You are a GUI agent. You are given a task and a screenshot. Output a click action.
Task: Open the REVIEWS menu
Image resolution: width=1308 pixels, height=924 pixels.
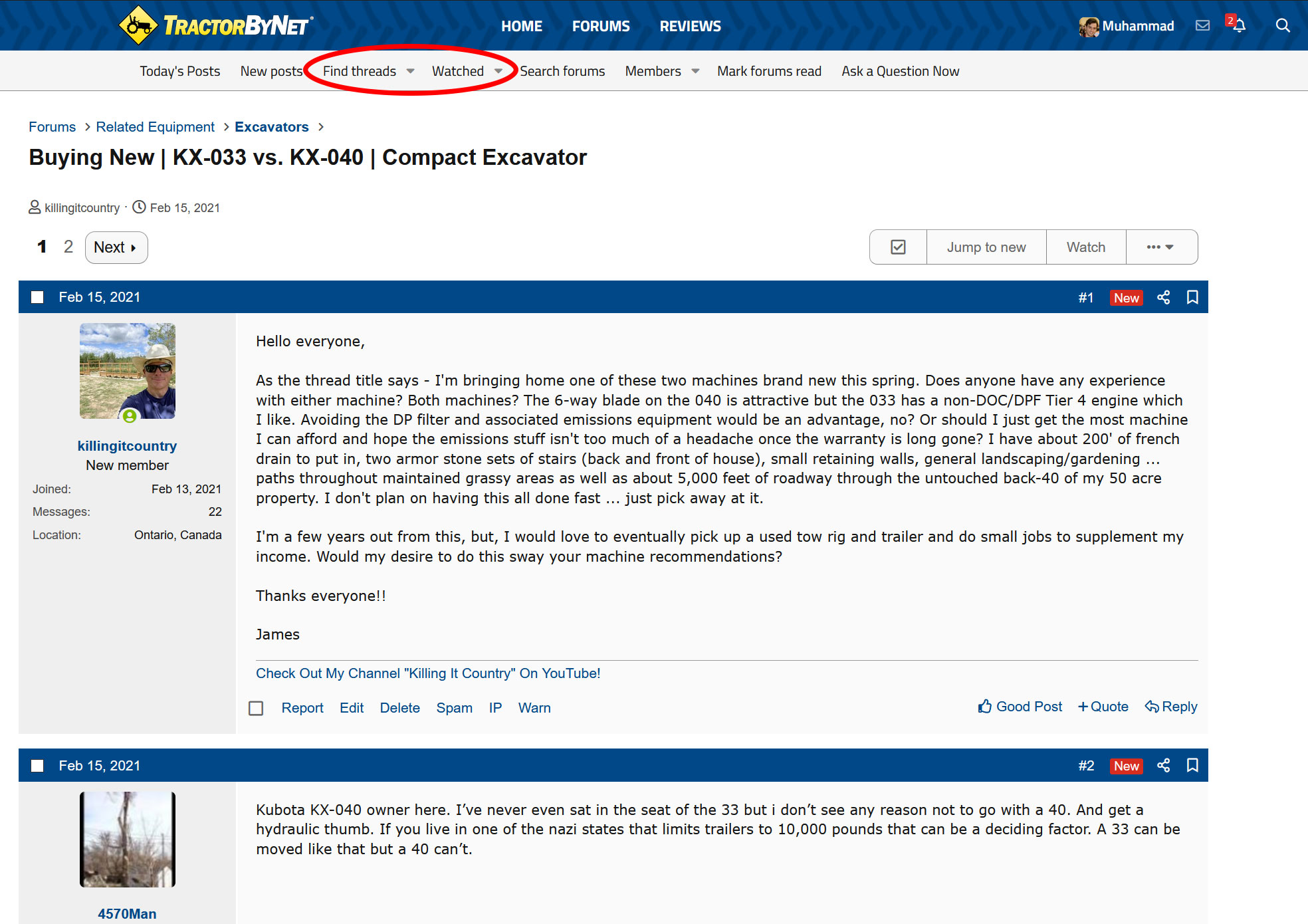click(690, 26)
